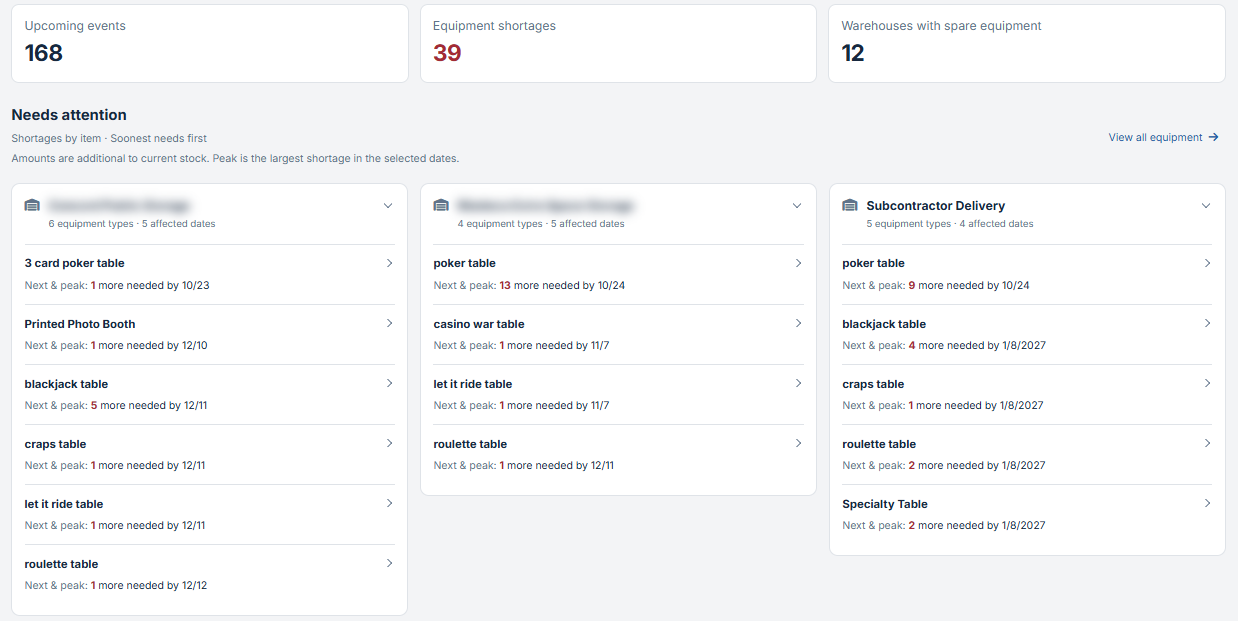This screenshot has height=621, width=1238.
Task: Click let it ride table needed by 12/11
Action: click(x=210, y=514)
